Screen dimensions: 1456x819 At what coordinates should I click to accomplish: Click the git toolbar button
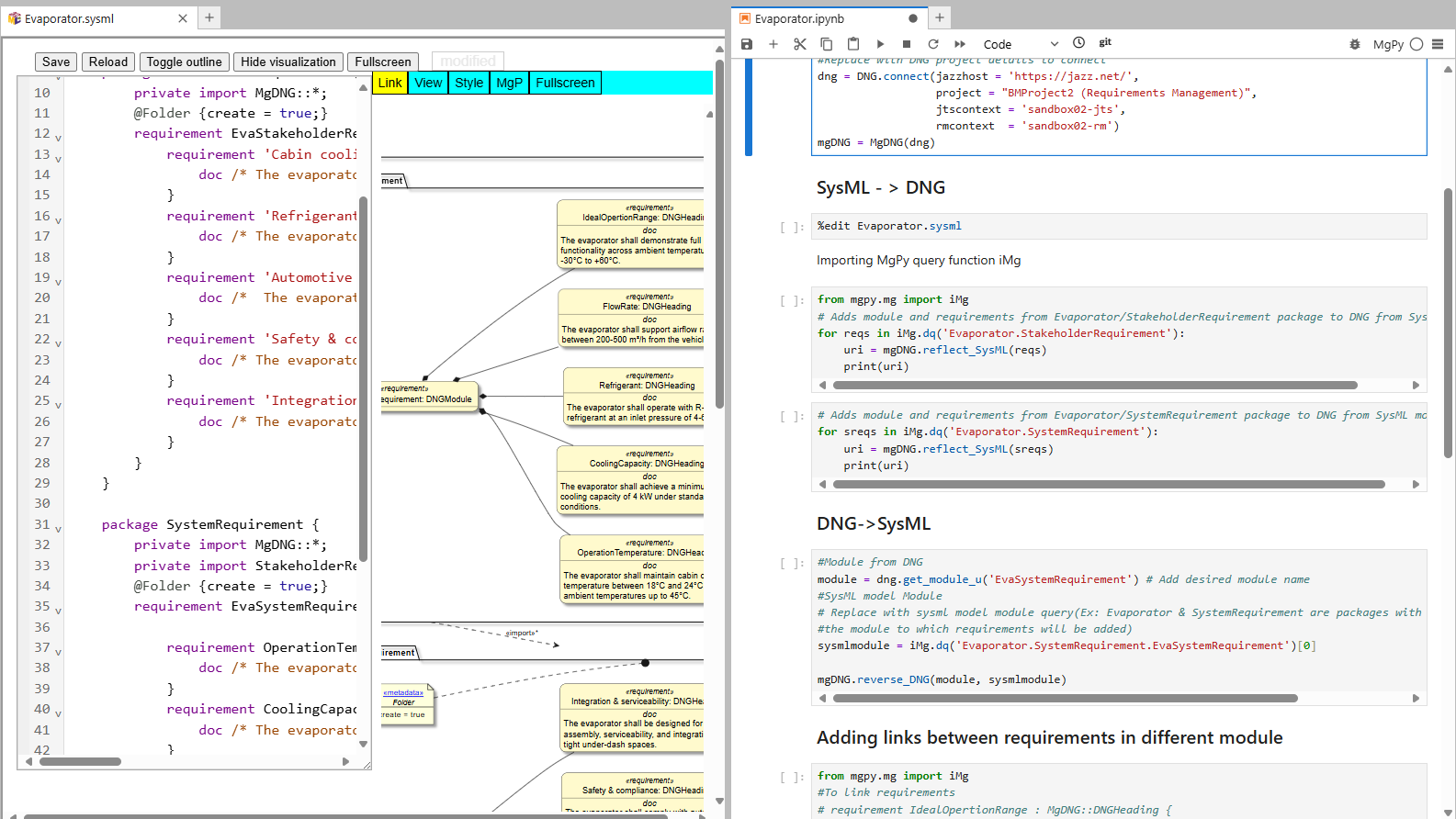1105,42
